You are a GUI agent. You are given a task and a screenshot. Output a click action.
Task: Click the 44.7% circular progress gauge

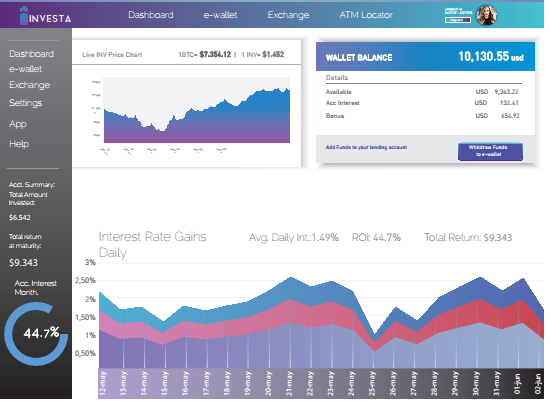tap(36, 333)
